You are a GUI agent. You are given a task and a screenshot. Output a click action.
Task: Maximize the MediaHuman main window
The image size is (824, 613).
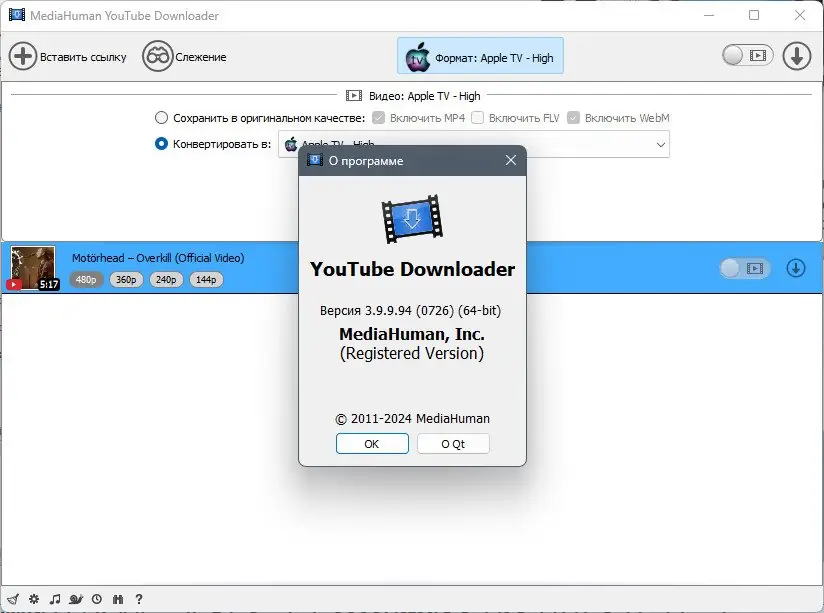click(754, 15)
